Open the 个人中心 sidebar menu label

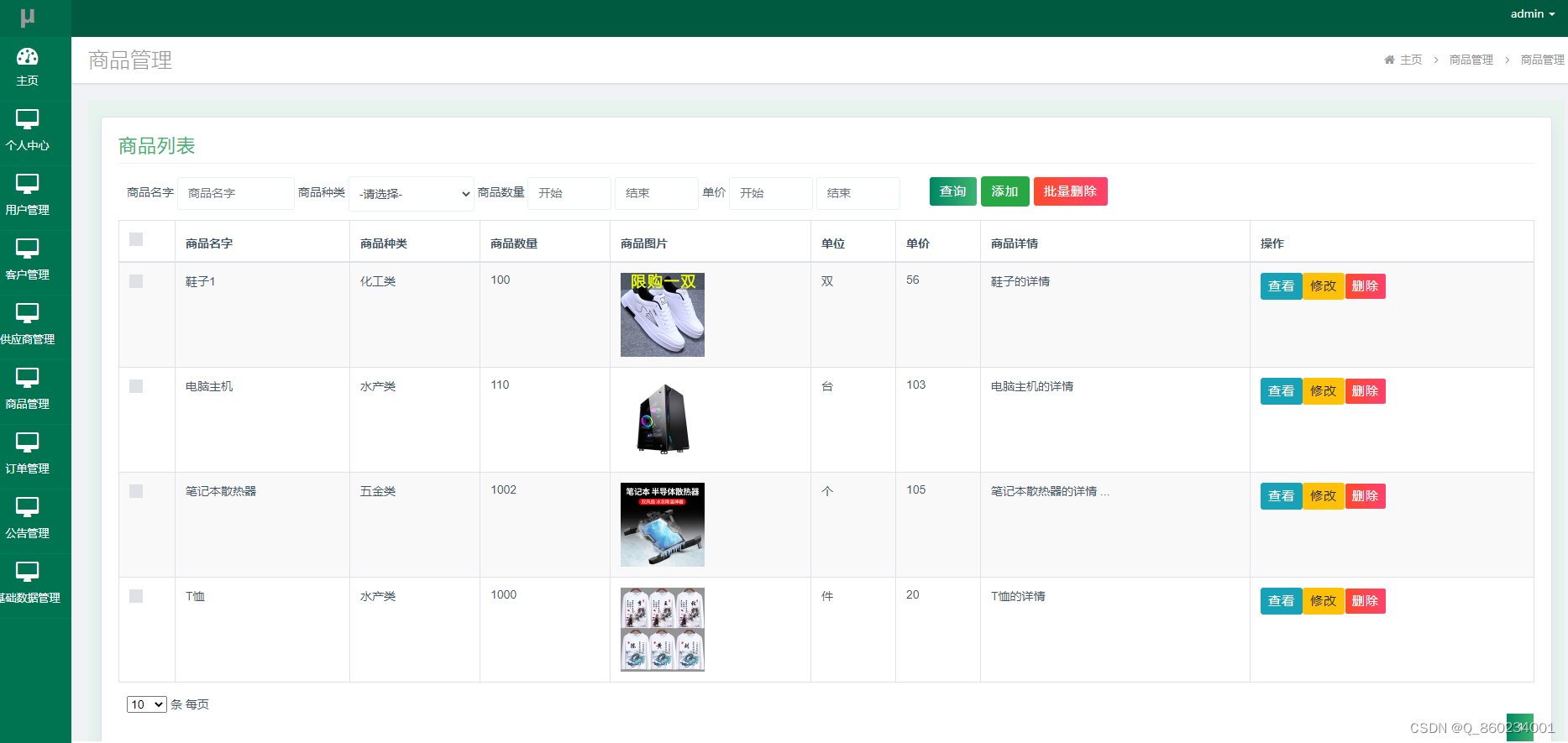tap(28, 145)
